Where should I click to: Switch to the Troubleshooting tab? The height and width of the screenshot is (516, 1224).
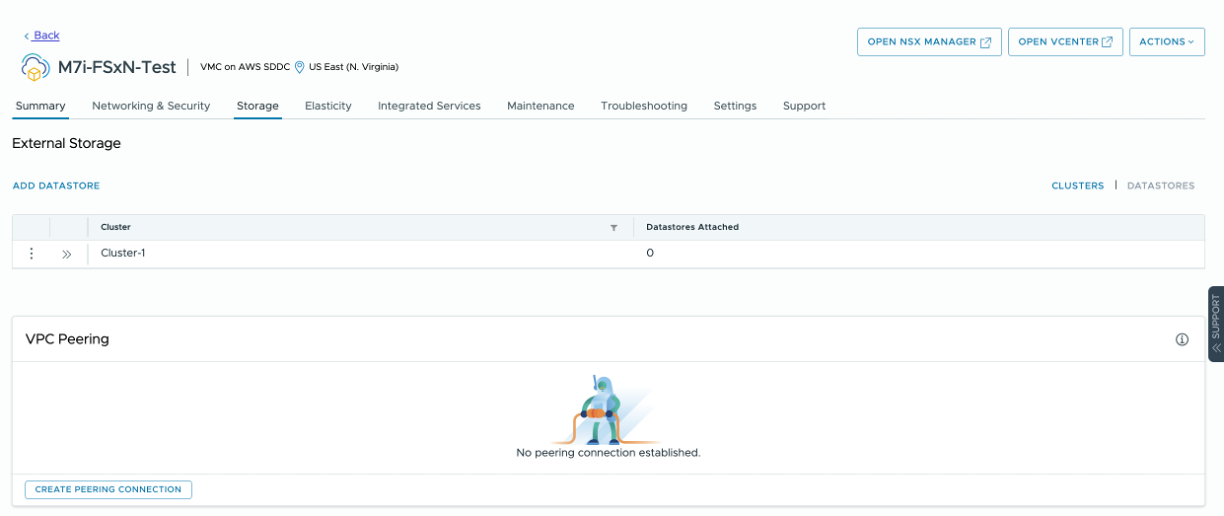click(644, 106)
